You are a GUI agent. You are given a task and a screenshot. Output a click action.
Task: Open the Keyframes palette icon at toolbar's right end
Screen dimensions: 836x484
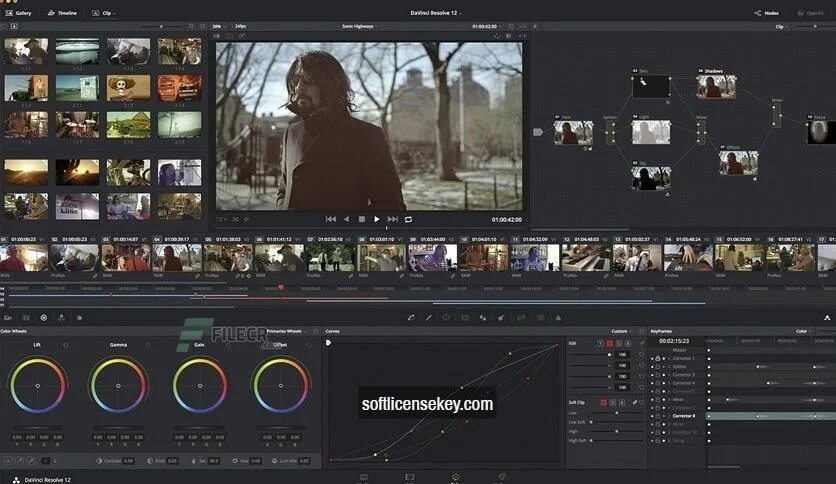(x=827, y=318)
